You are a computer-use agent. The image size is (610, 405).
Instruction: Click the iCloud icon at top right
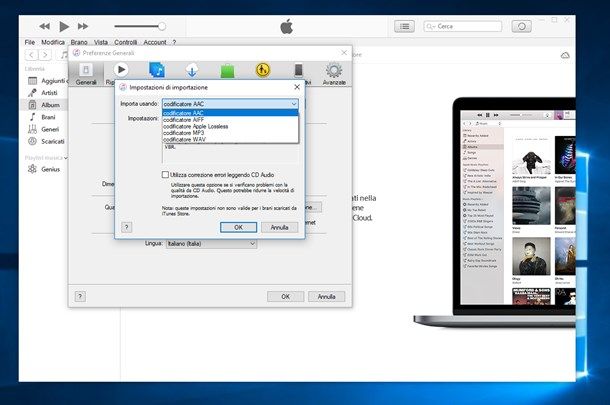click(x=565, y=55)
